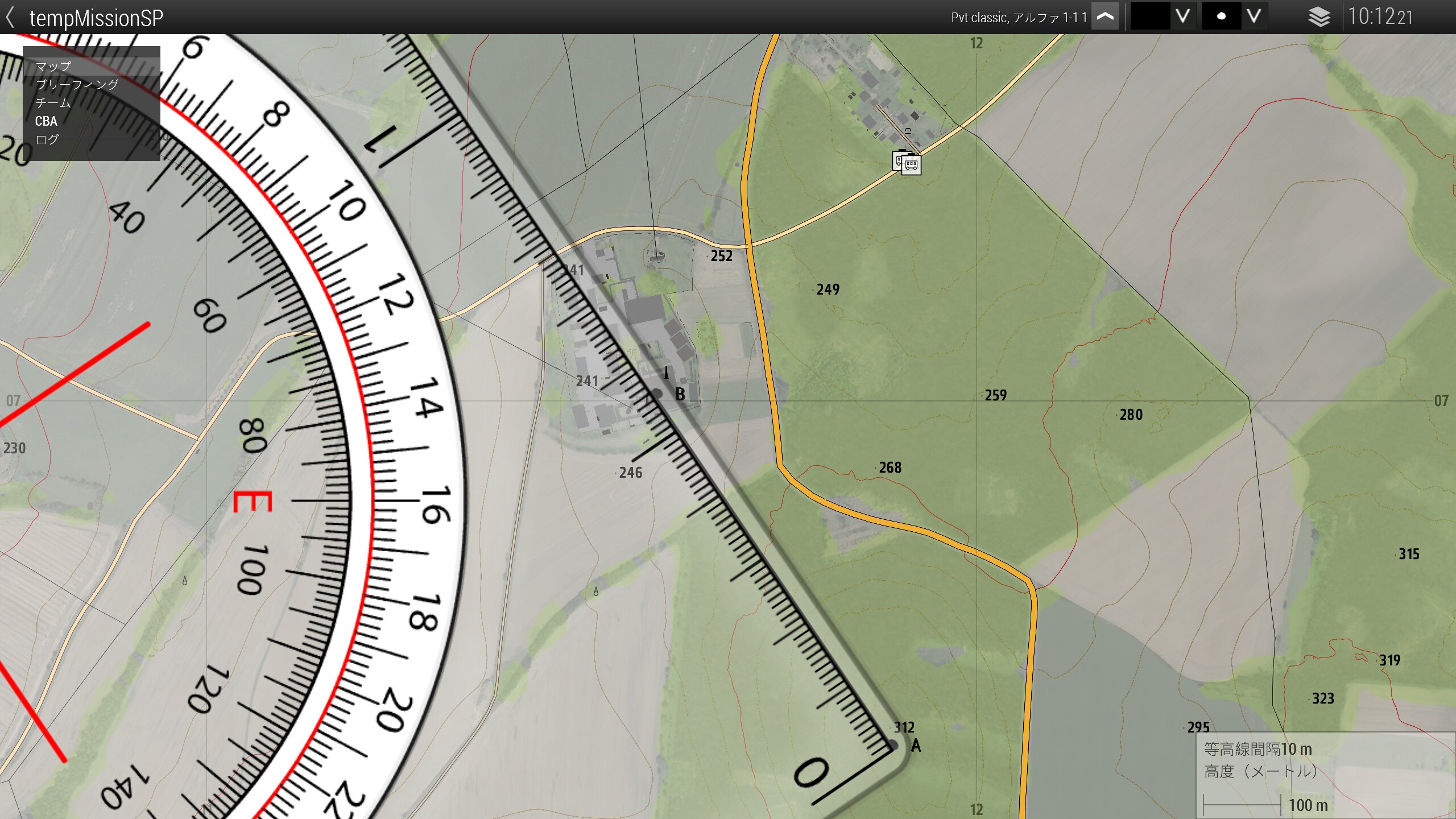The image size is (1456, 819).
Task: Click the 100 m scale bar
Action: point(1242,805)
